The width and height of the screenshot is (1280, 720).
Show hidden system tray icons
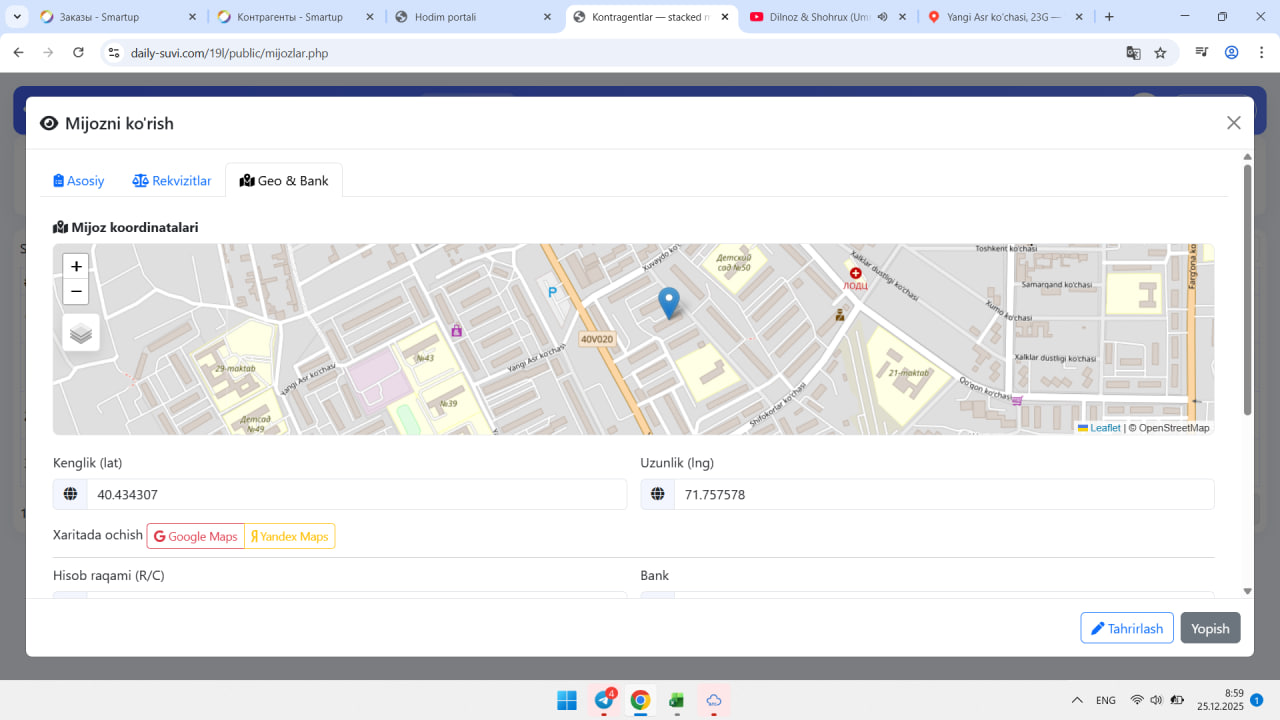click(x=1077, y=700)
